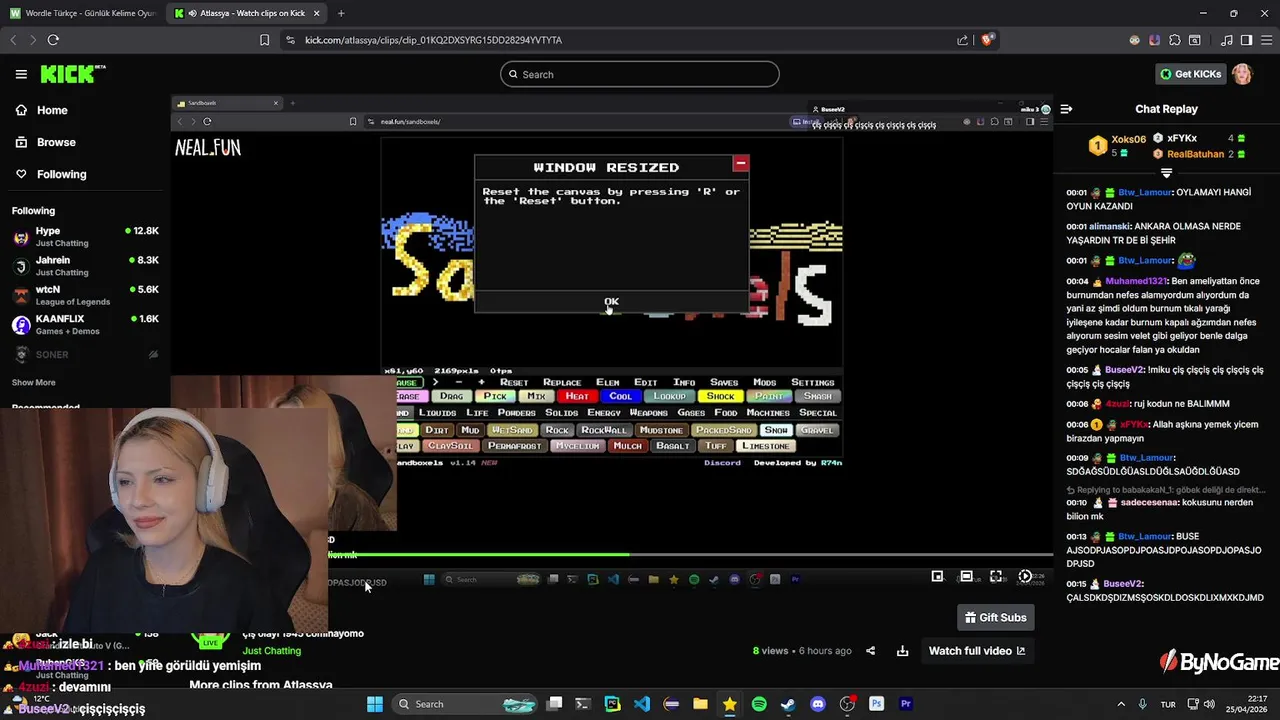Screen dimensions: 1280x720
Task: Select the Shock tool in Sandboxels
Action: pos(720,396)
